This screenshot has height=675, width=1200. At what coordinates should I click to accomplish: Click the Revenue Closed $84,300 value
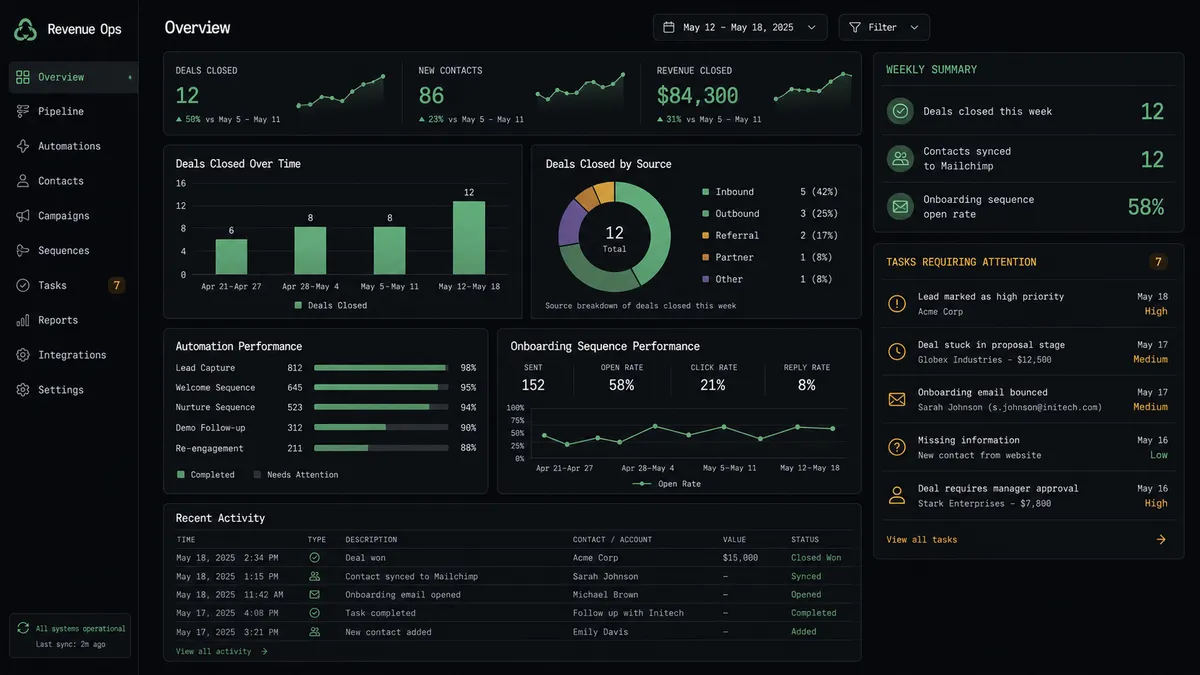[x=697, y=96]
